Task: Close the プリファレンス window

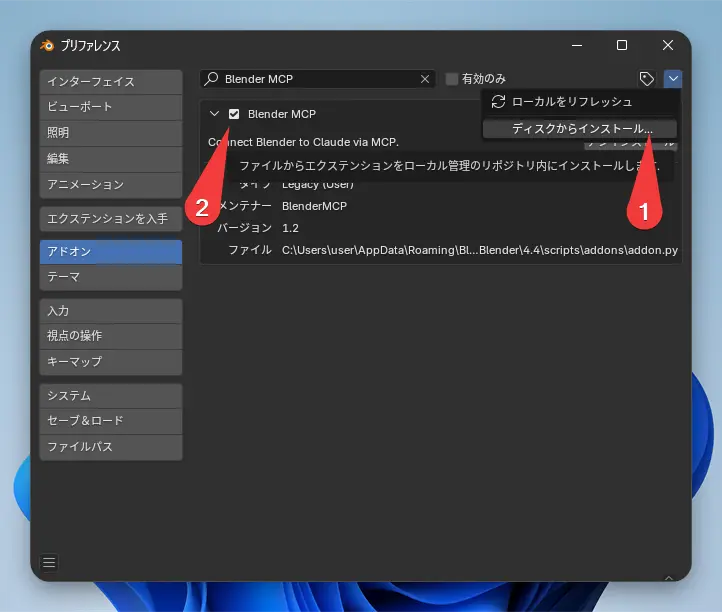Action: (668, 45)
